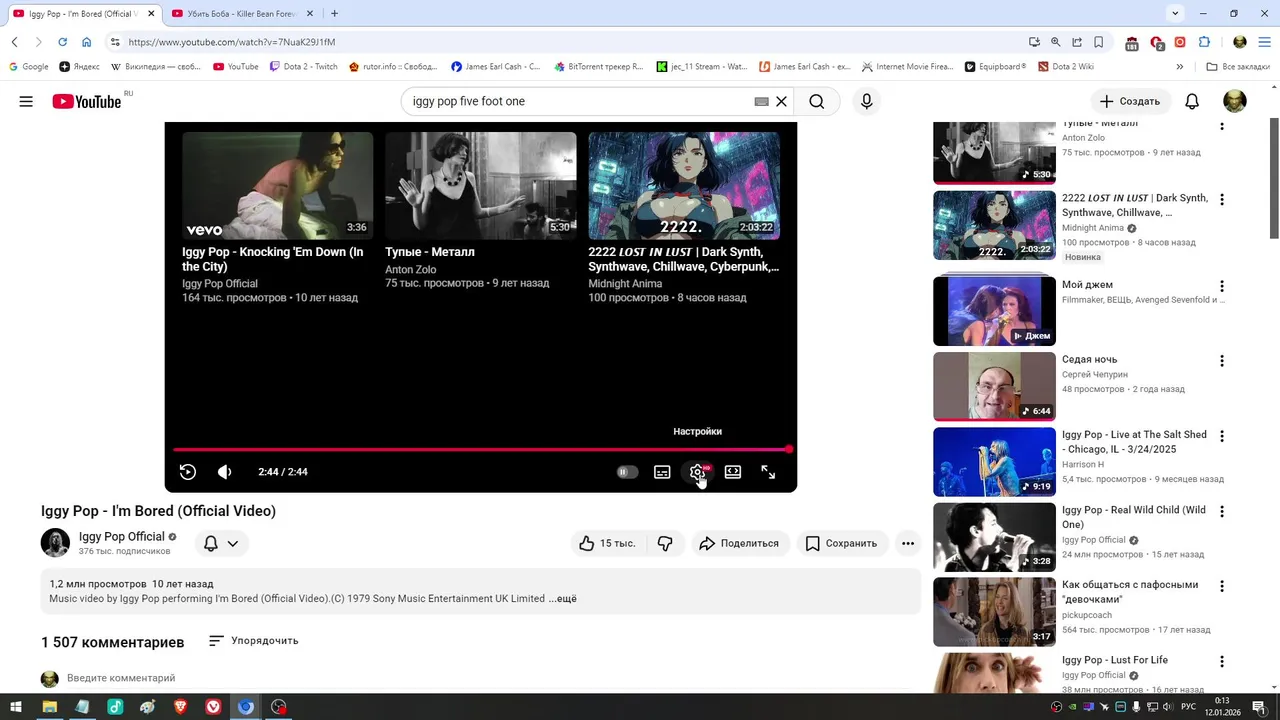This screenshot has width=1280, height=720.
Task: Open the Мой джем sidebar title
Action: click(1087, 285)
